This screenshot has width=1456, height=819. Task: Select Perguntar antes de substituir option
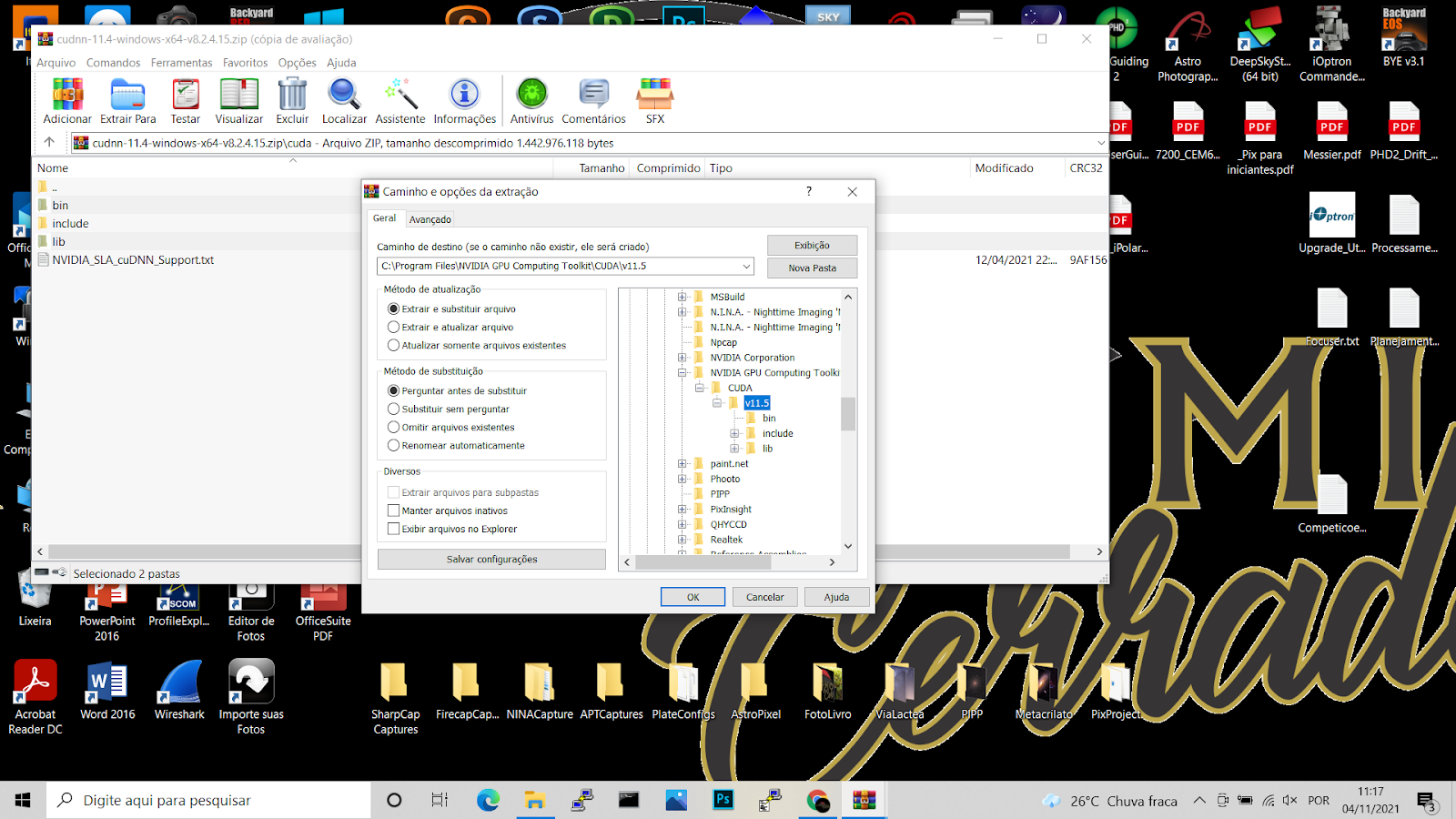[394, 391]
